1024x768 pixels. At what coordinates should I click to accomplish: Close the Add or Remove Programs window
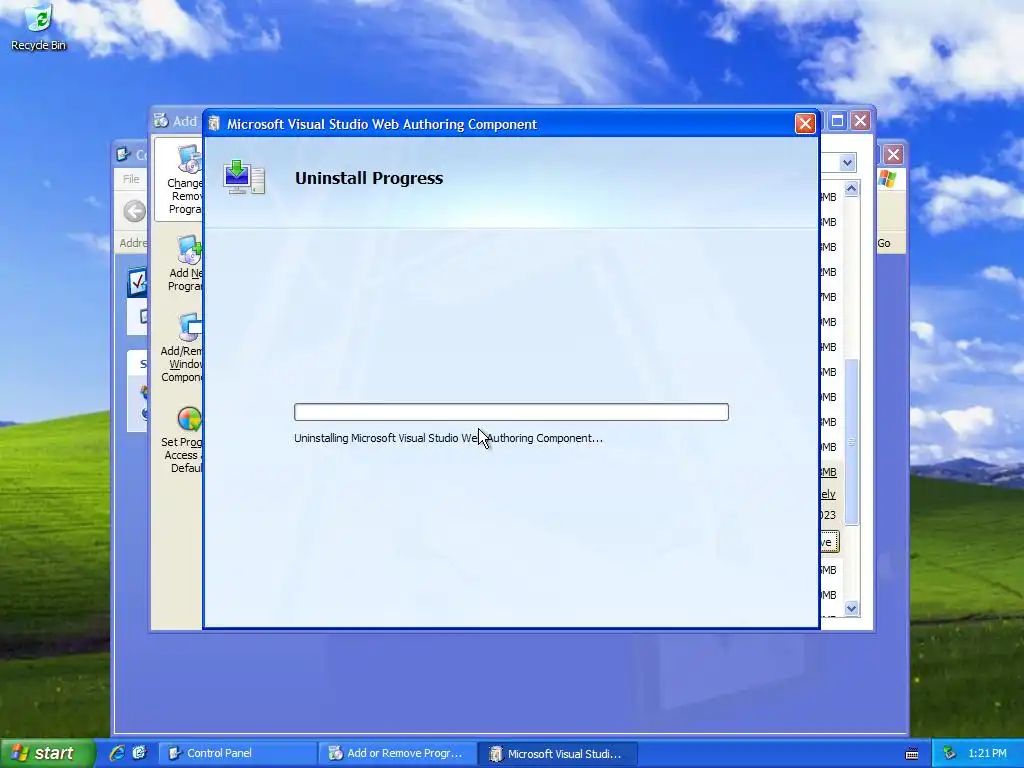pos(861,121)
